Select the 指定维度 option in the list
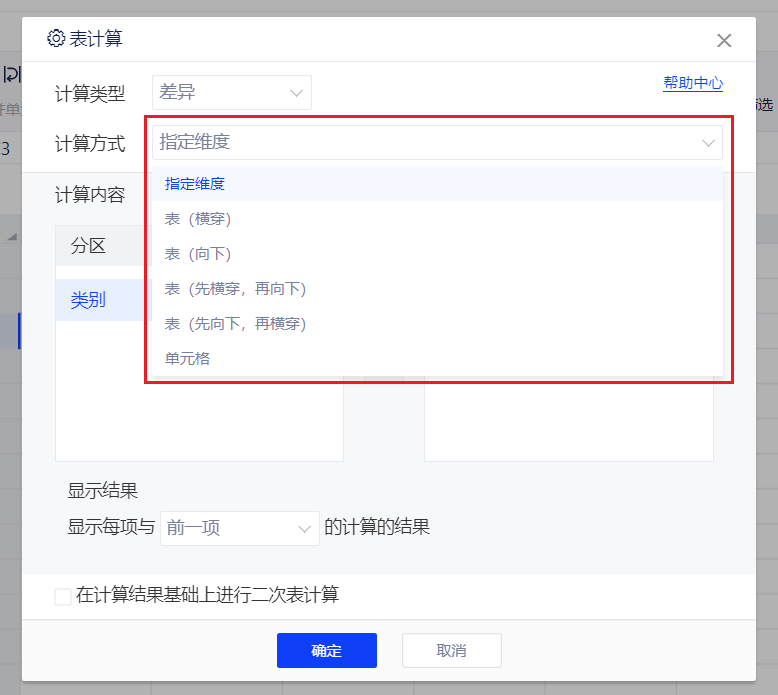 [x=195, y=184]
